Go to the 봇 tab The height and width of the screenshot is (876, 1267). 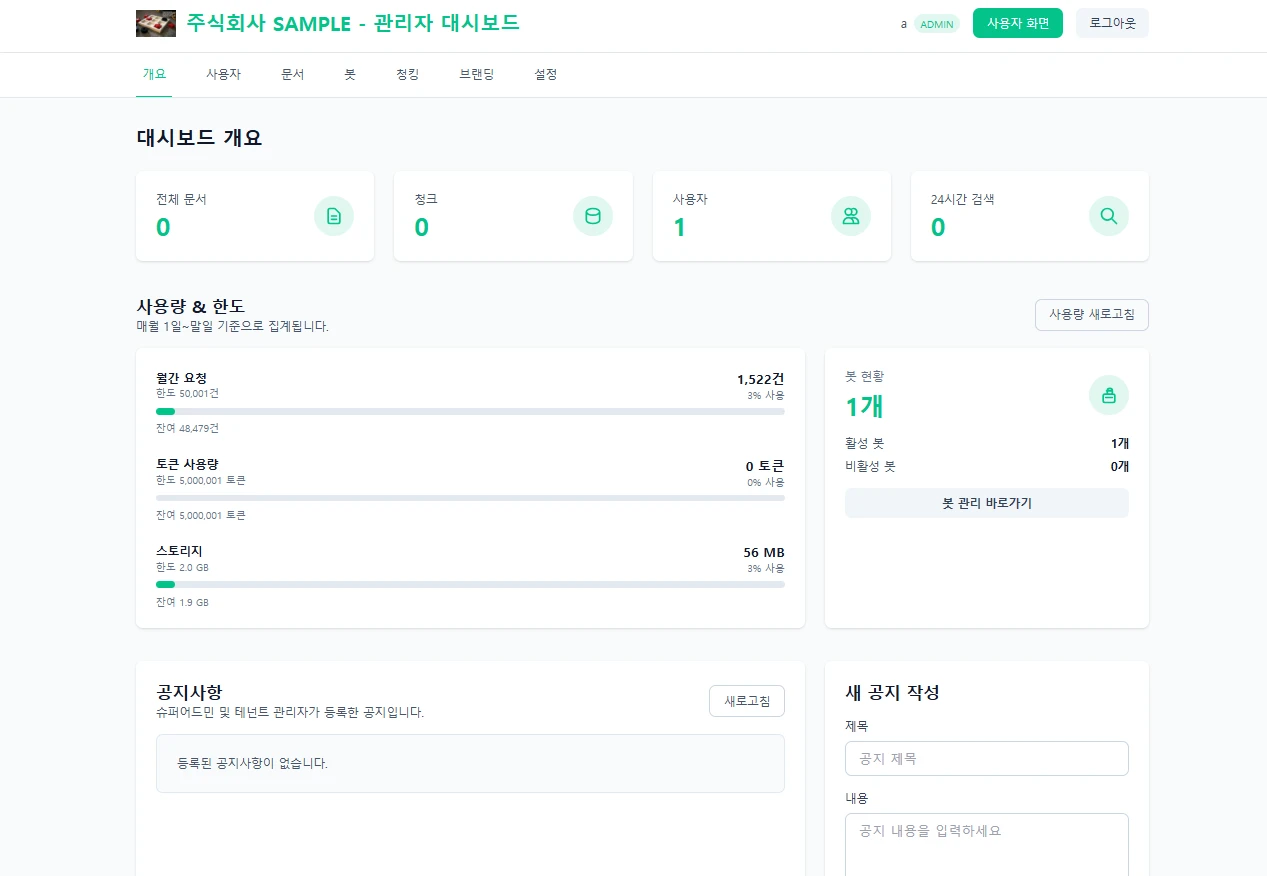pos(350,74)
